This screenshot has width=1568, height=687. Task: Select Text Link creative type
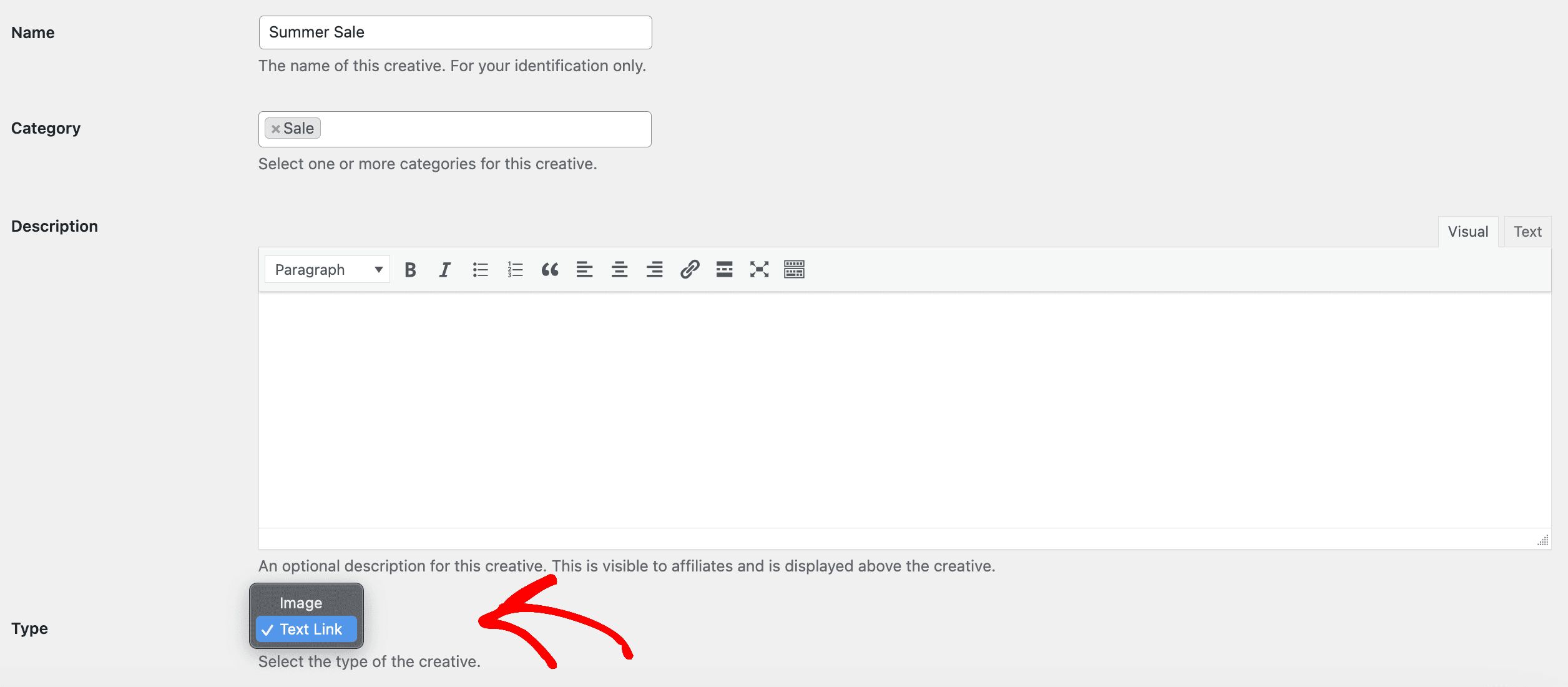pyautogui.click(x=310, y=628)
